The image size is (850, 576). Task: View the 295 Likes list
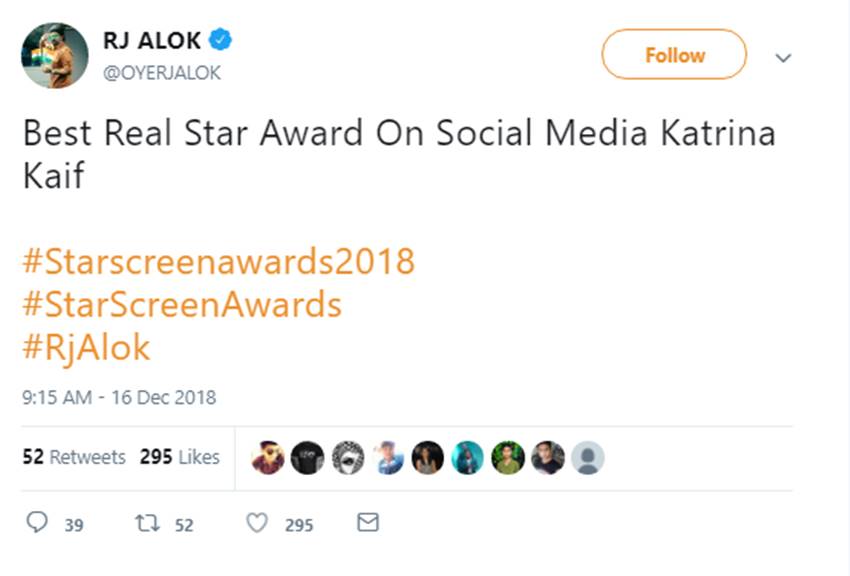180,457
